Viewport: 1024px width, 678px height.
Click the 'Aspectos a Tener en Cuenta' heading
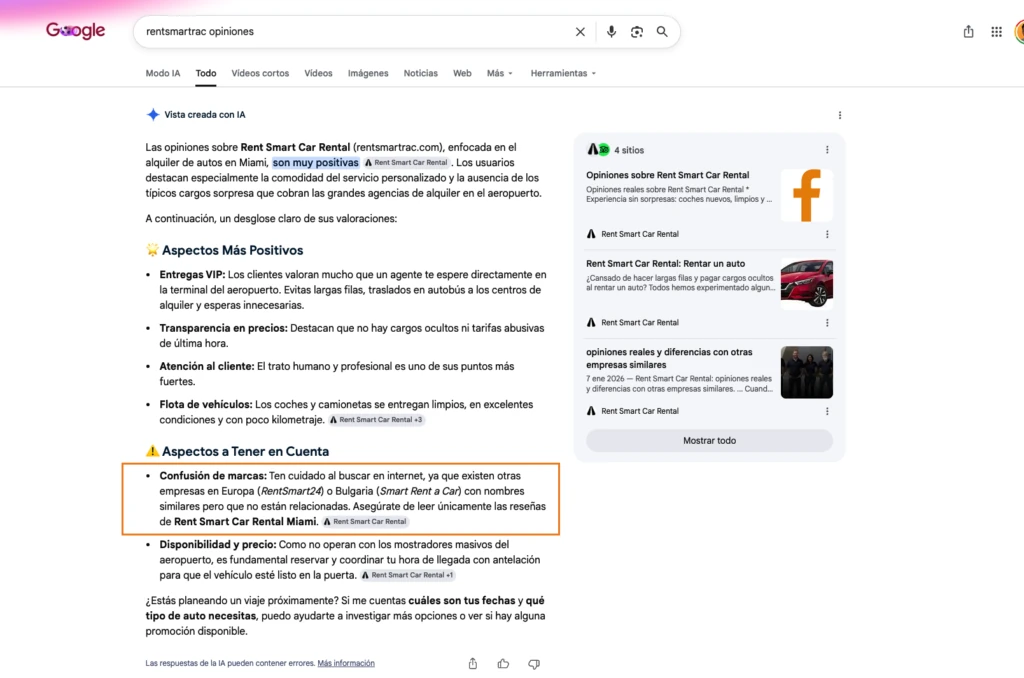click(x=246, y=451)
